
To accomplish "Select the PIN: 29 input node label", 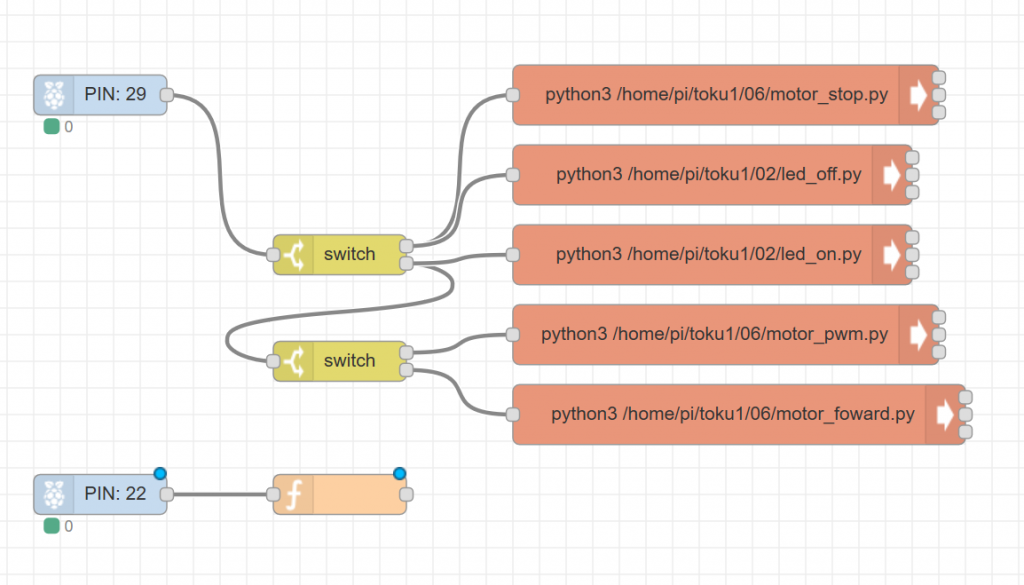I will 115,95.
